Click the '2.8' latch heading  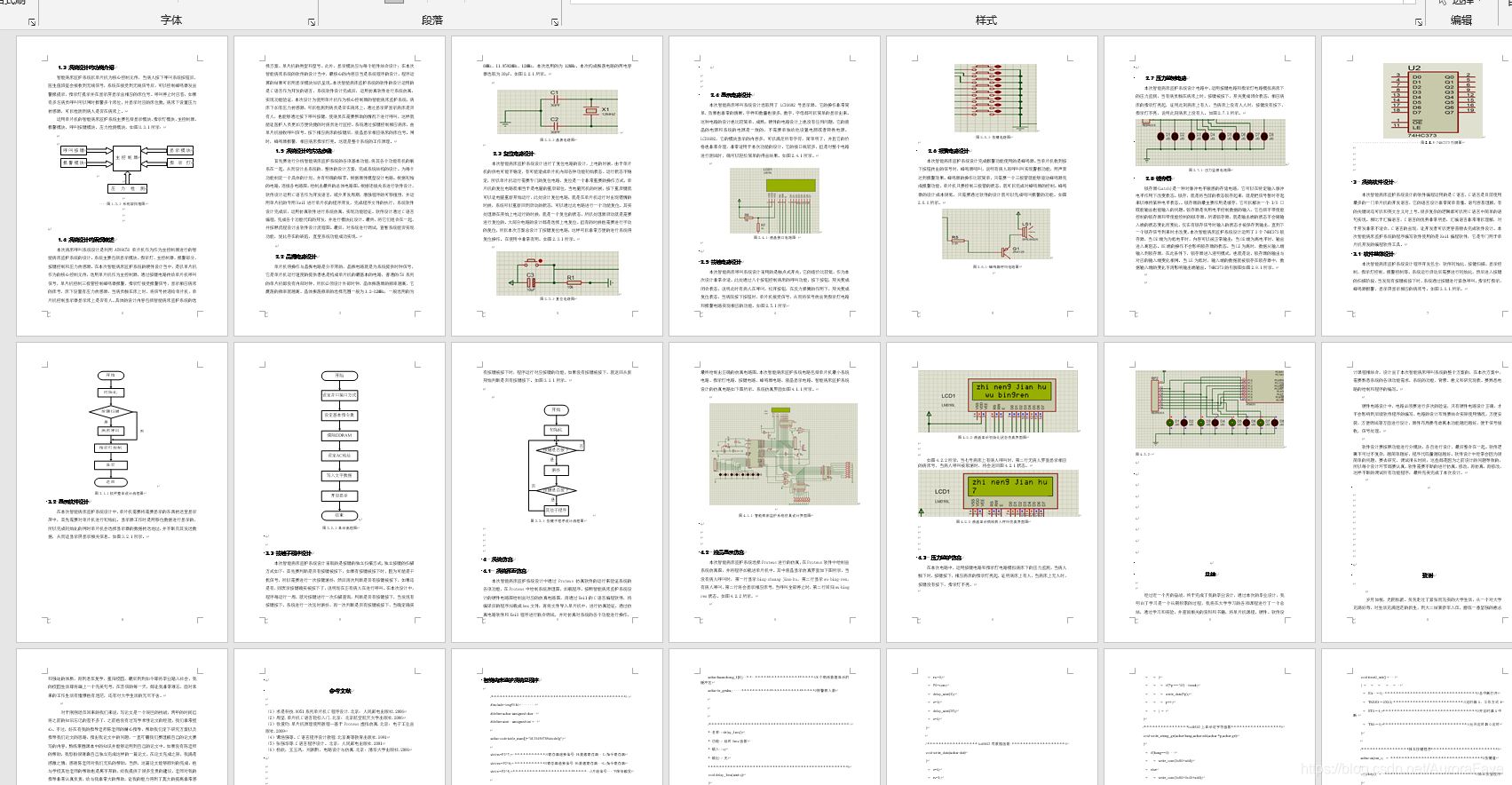click(1158, 178)
